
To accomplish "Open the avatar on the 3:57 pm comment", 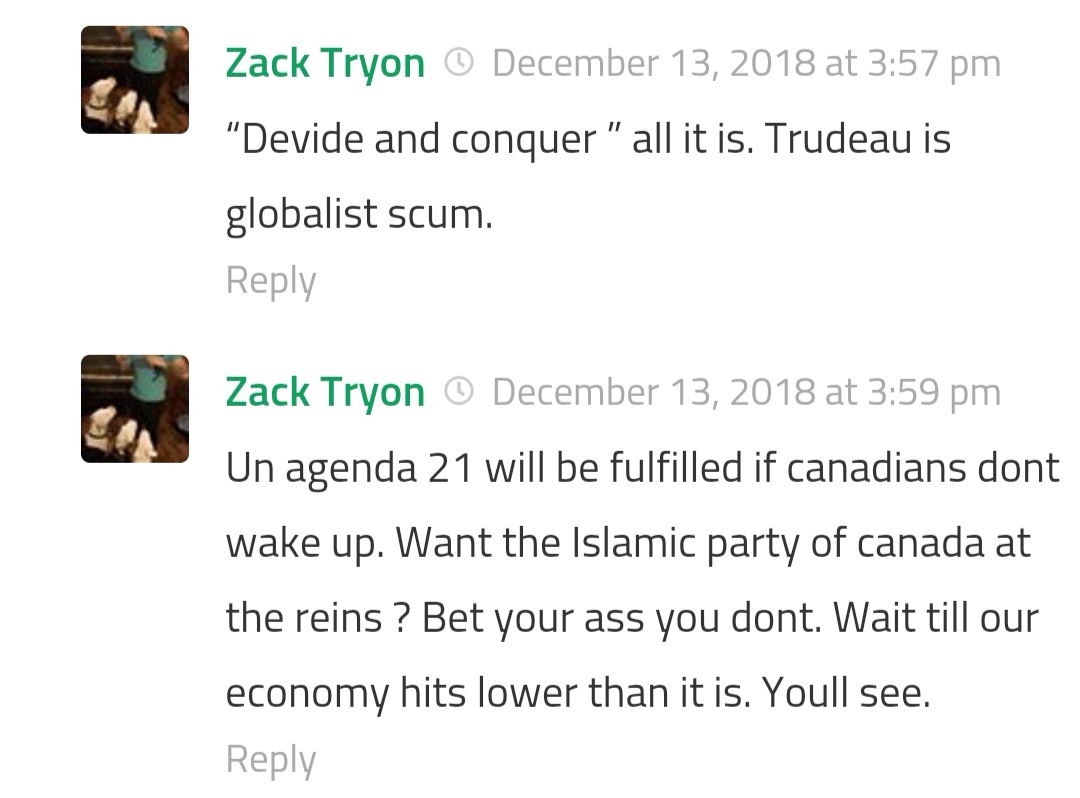I will (135, 80).
